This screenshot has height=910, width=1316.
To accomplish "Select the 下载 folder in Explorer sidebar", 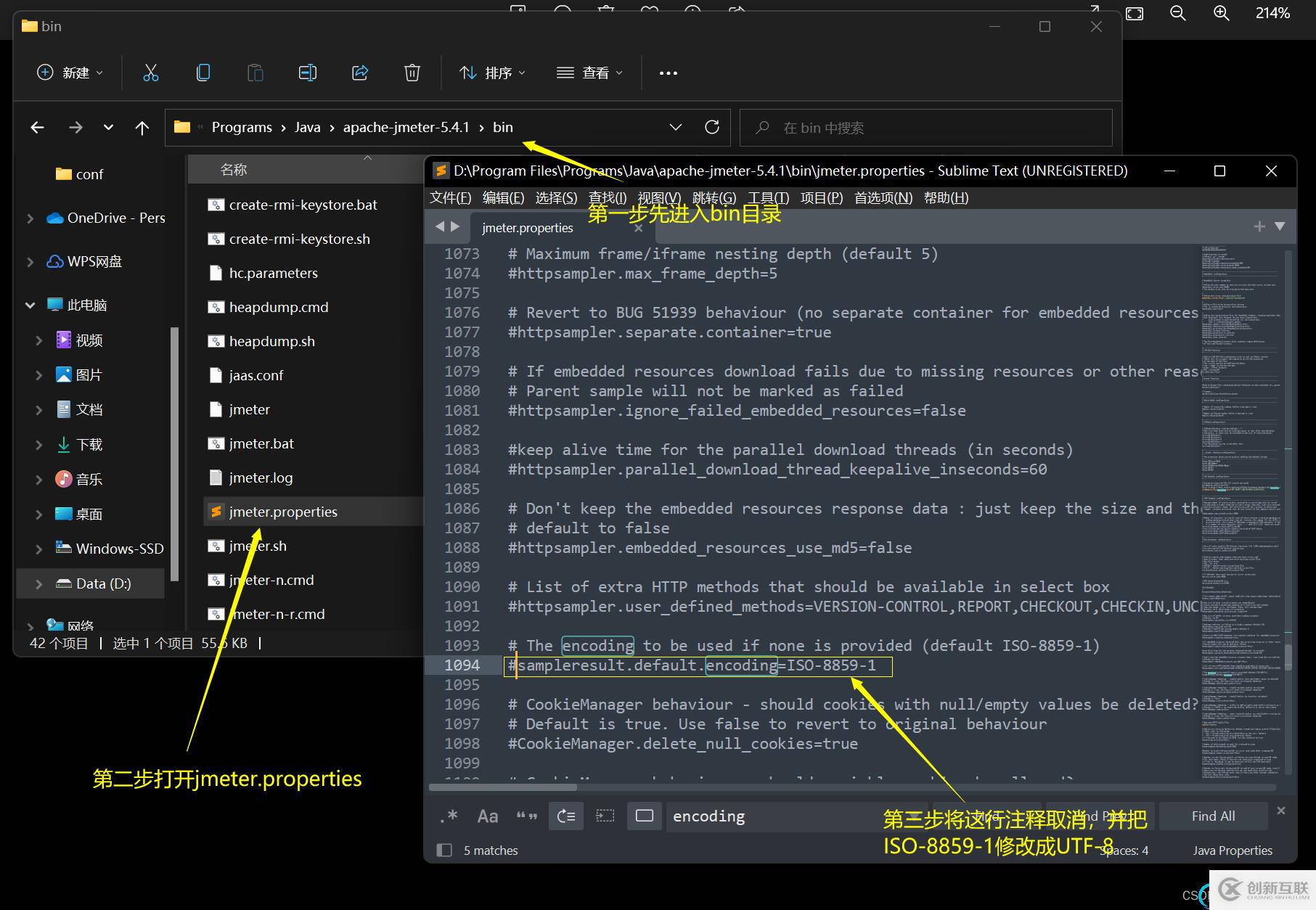I will point(79,444).
